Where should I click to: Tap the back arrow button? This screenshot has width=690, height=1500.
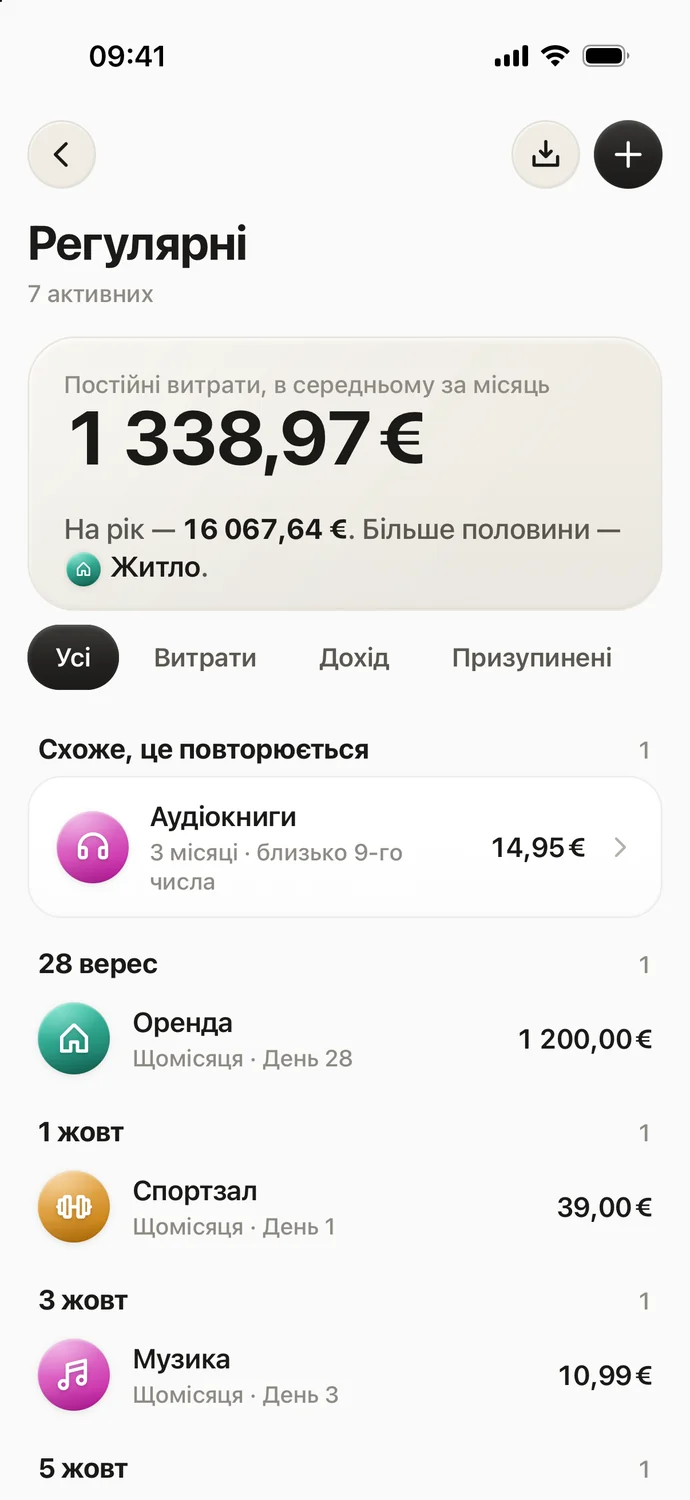tap(61, 155)
